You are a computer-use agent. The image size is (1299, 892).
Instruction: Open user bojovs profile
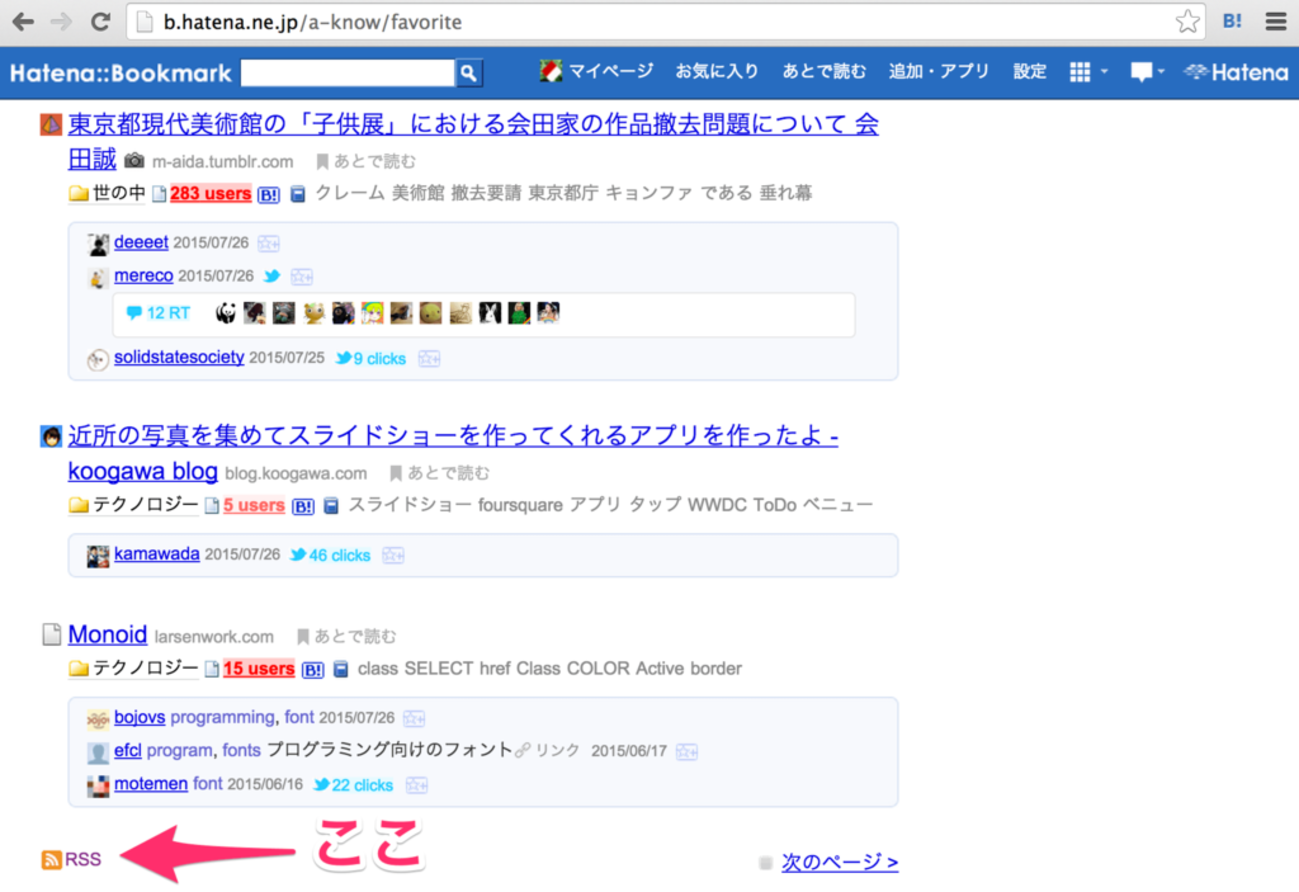click(x=140, y=717)
